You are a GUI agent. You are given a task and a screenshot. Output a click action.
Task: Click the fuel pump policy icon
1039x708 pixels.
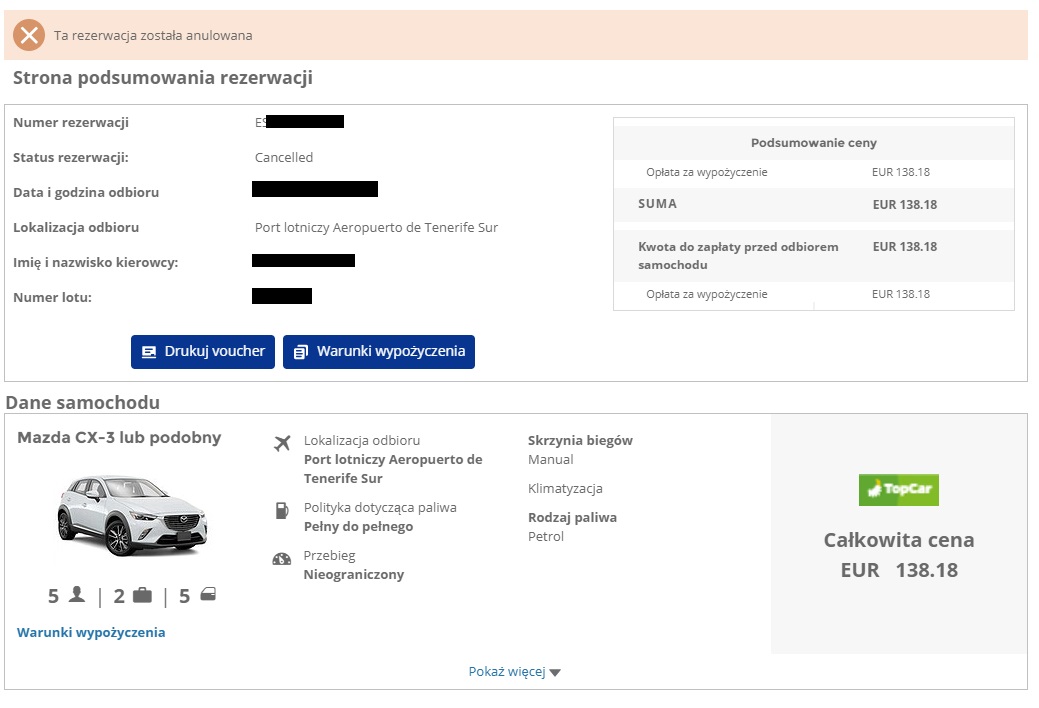tap(282, 510)
